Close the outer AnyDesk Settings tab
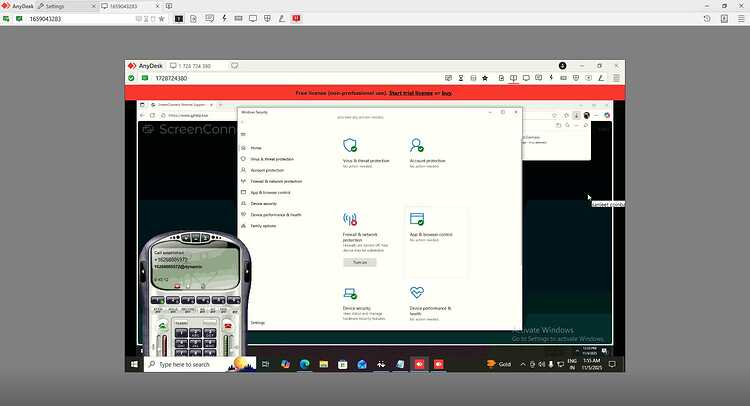This screenshot has width=750, height=406. [93, 6]
